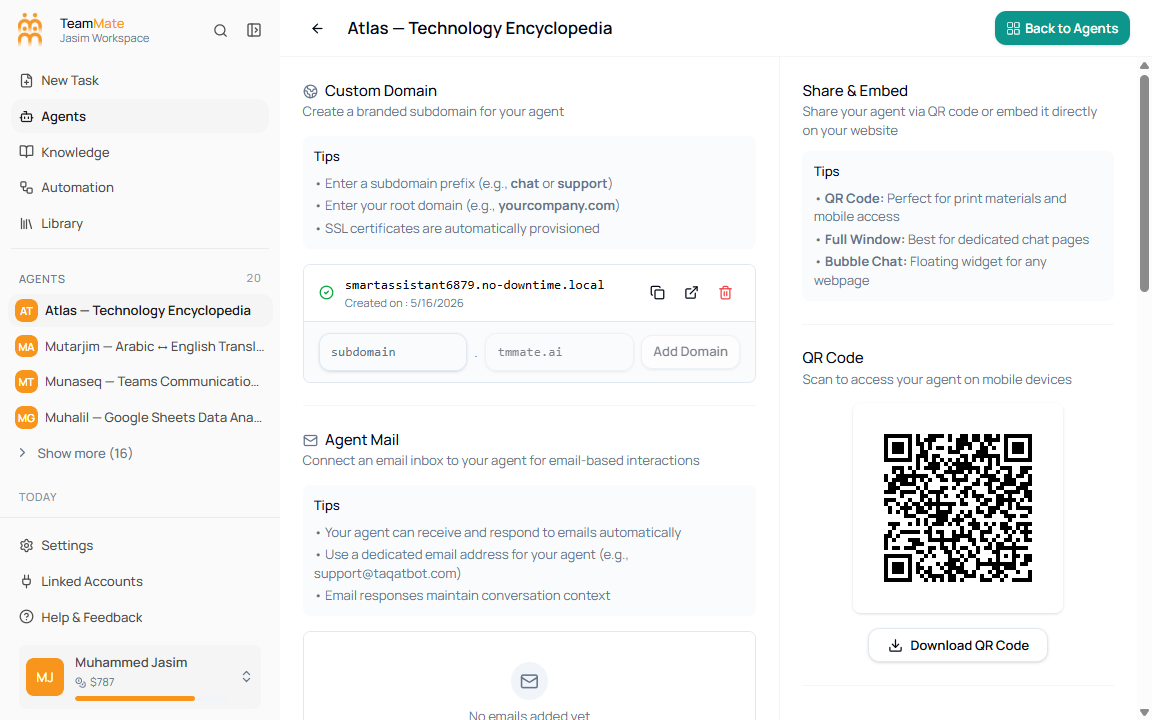
Task: Click the Custom Domain globe icon
Action: coord(311,91)
